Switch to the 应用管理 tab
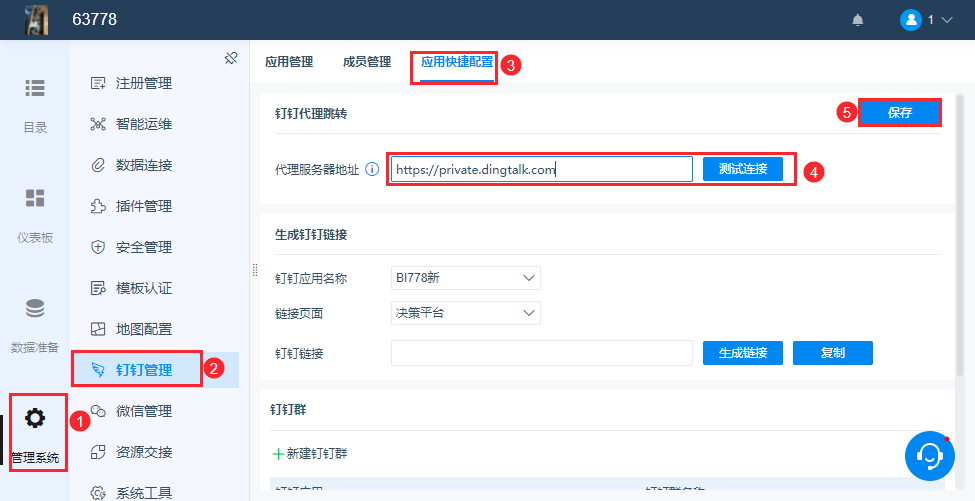The width and height of the screenshot is (975, 501). (x=289, y=62)
